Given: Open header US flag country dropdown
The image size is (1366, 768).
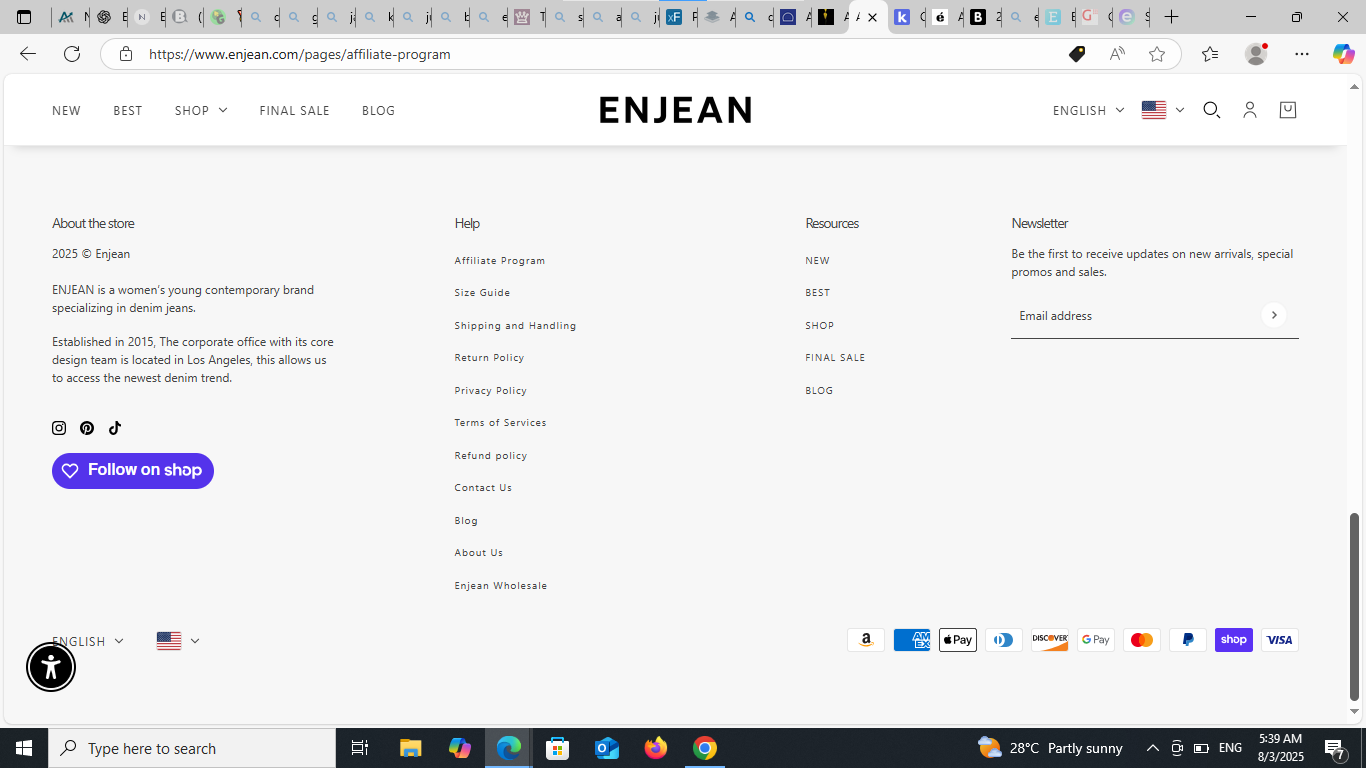Looking at the screenshot, I should click(x=1163, y=110).
